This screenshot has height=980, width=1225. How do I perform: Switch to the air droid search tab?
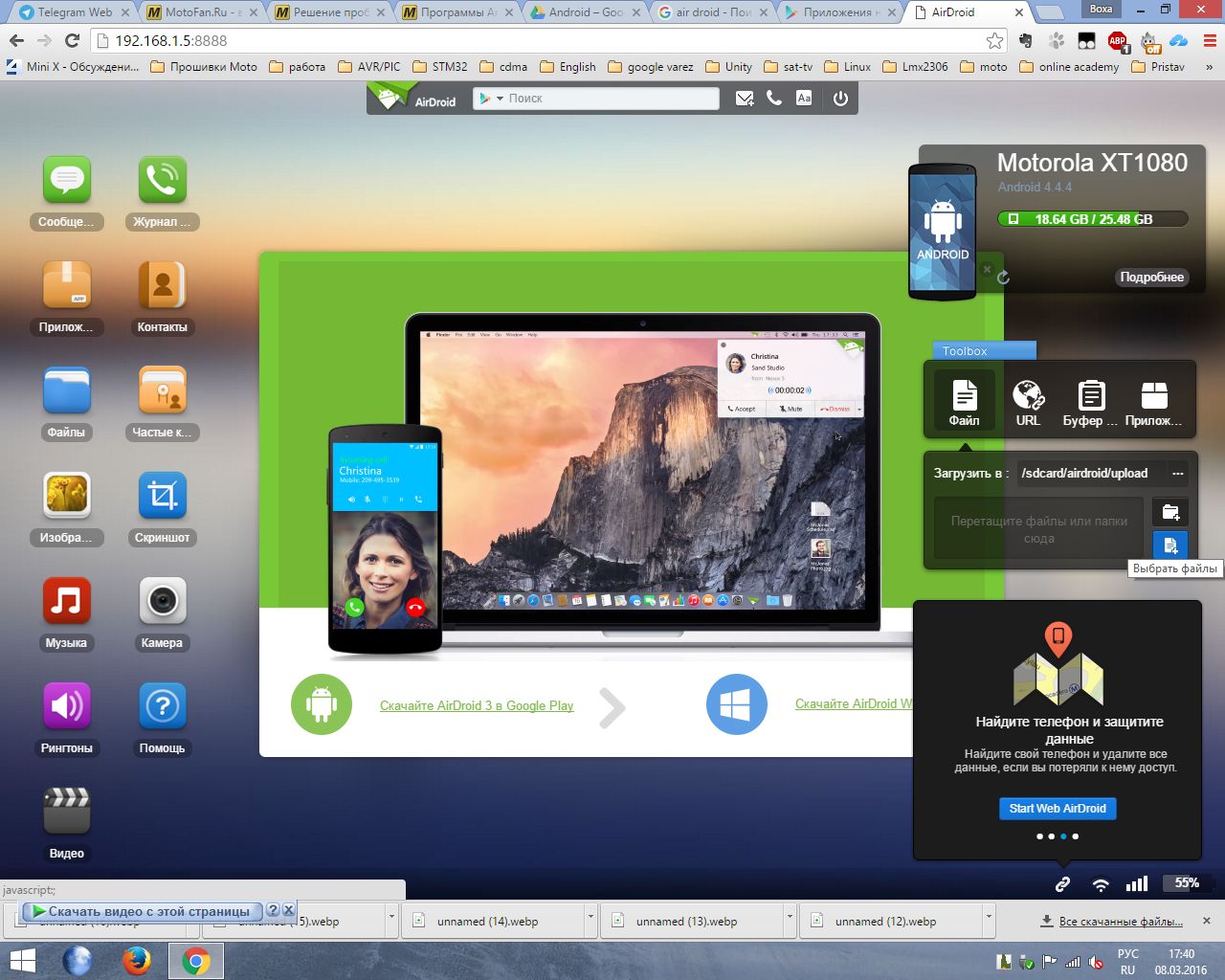[711, 12]
